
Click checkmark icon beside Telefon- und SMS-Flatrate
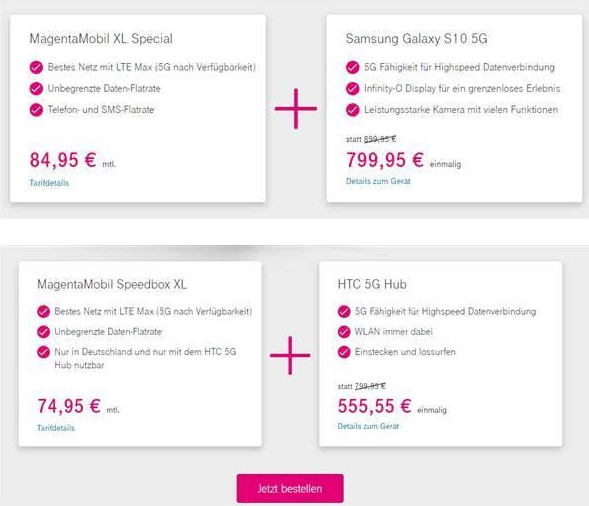tap(36, 110)
